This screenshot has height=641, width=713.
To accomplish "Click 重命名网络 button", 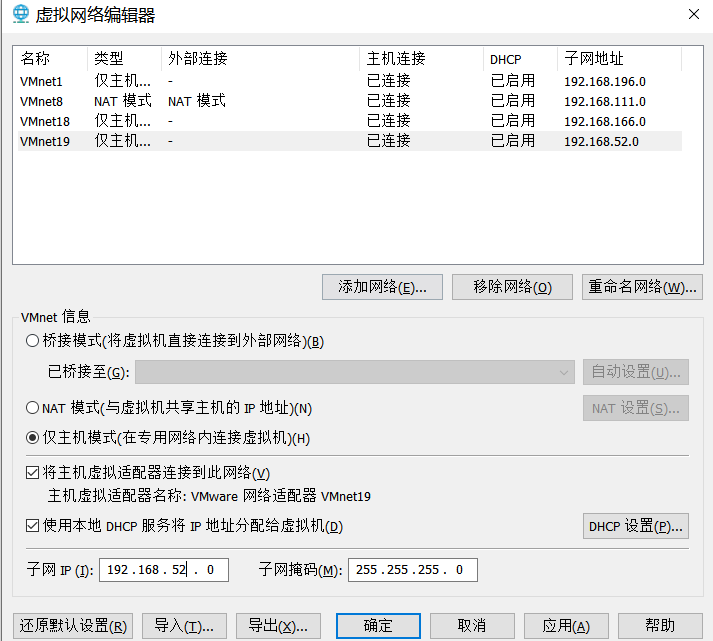I will [642, 287].
